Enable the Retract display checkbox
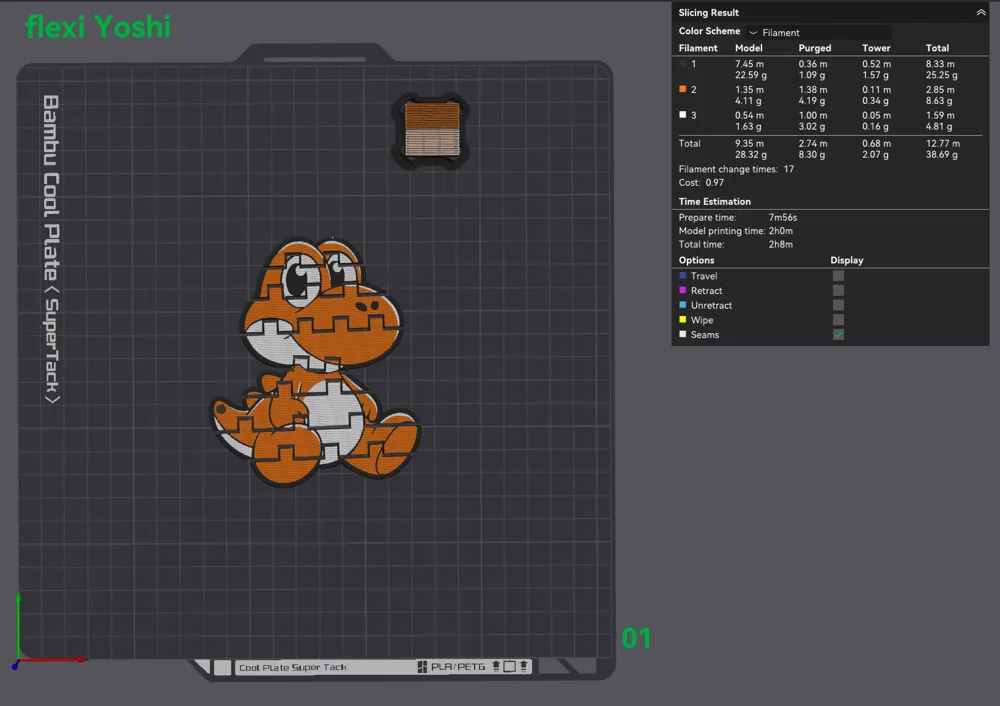1000x706 pixels. [x=838, y=290]
